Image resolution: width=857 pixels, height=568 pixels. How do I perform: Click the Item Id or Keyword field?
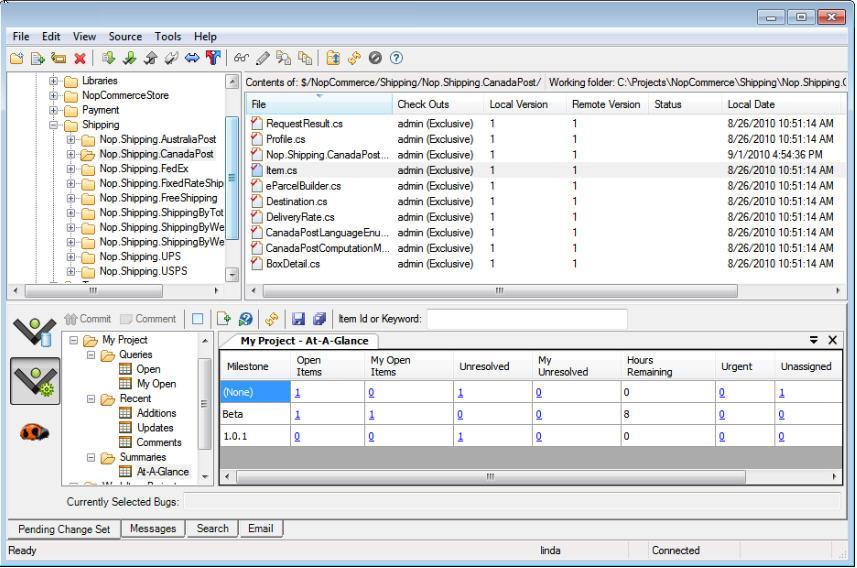pos(527,319)
